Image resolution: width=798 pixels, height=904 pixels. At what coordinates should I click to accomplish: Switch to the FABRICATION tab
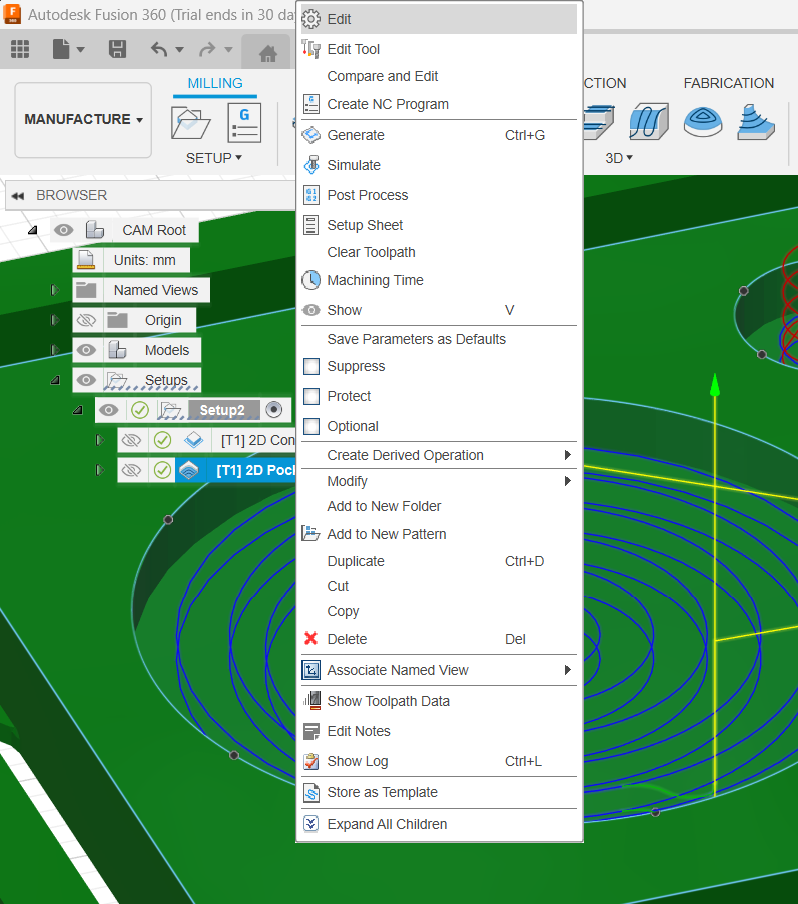[x=729, y=84]
